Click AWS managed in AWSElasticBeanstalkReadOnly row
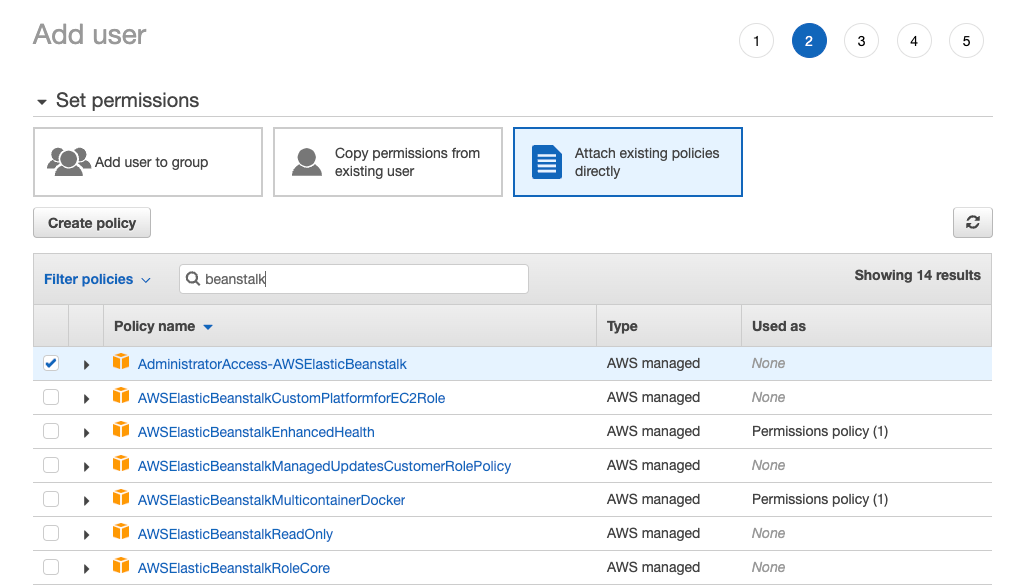Screen dimensions: 1023x587 [x=653, y=533]
